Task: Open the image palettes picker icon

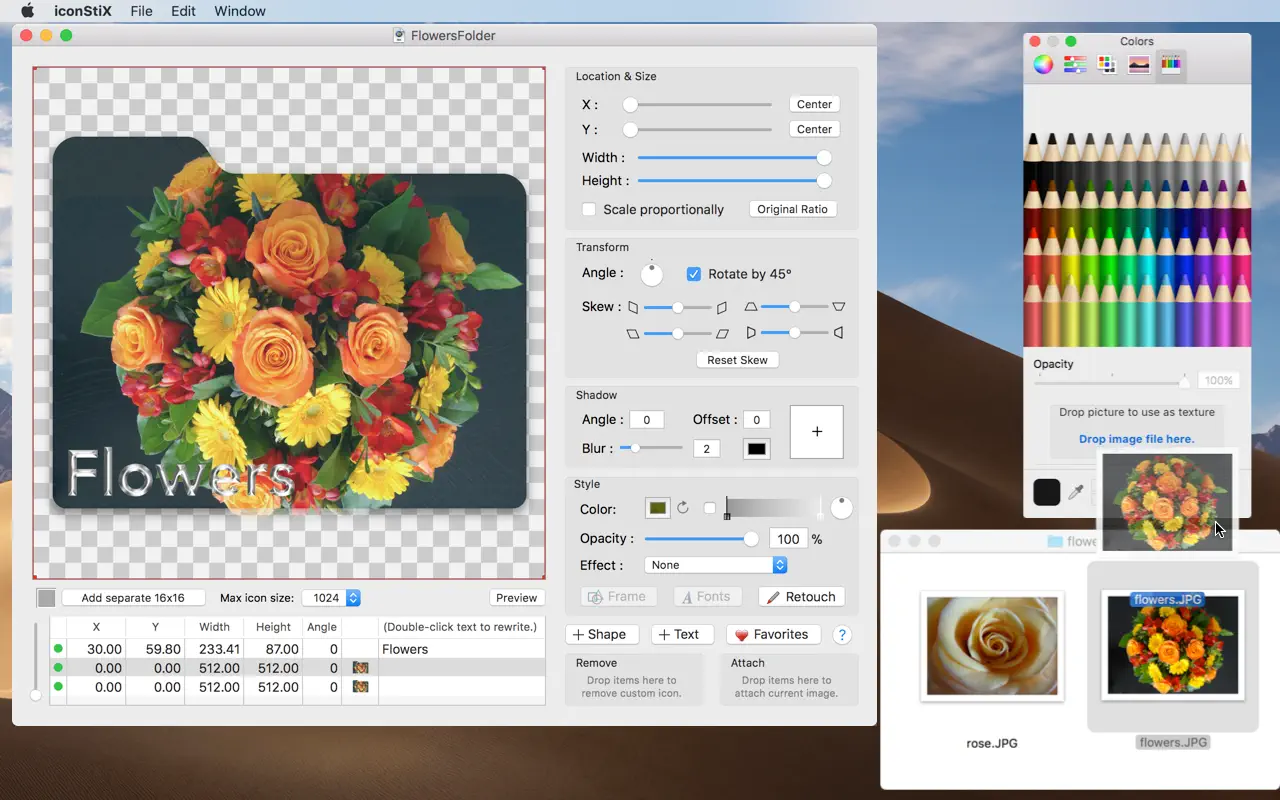Action: point(1139,65)
